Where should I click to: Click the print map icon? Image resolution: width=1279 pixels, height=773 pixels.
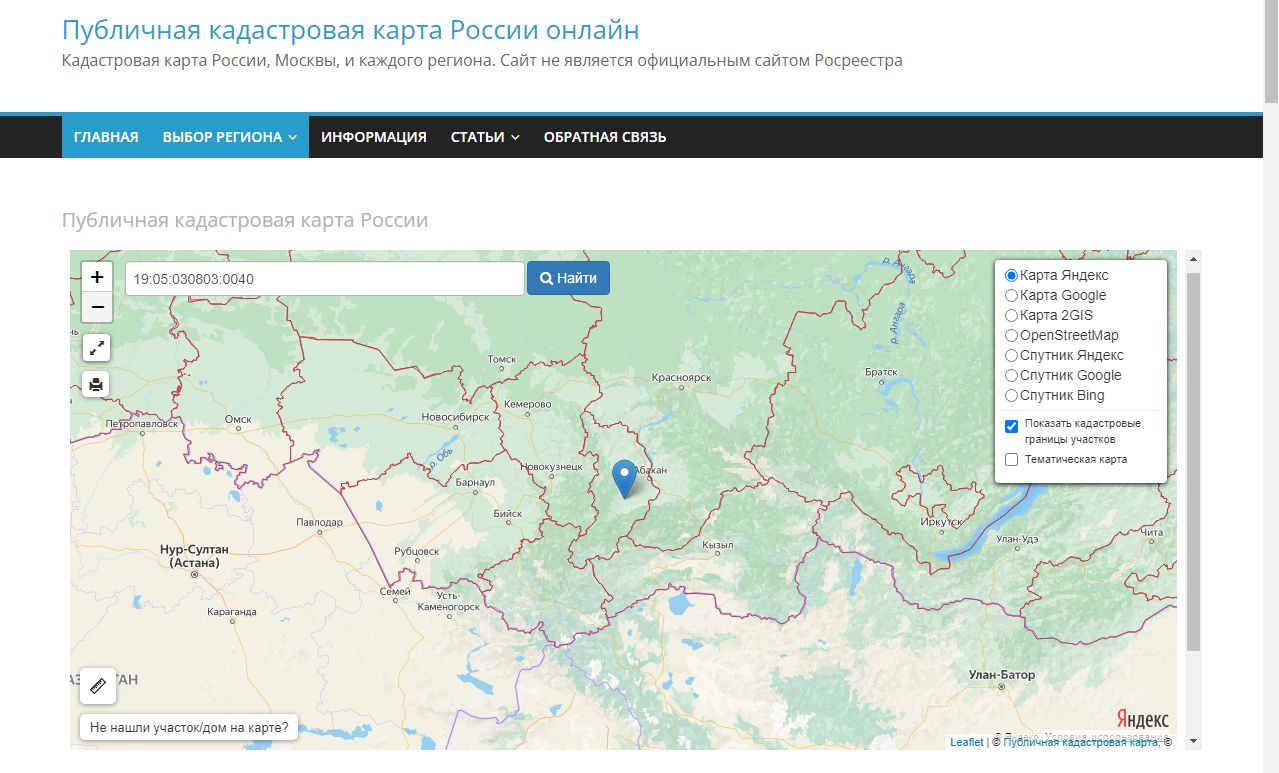[96, 384]
